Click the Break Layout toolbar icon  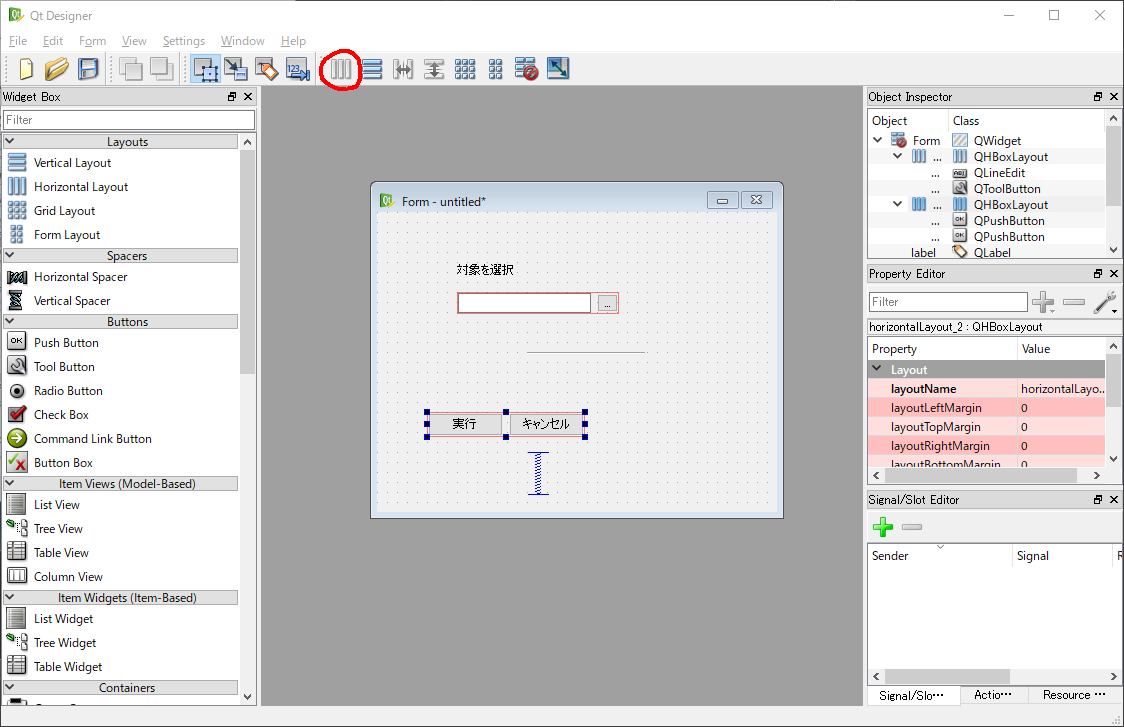(x=526, y=69)
